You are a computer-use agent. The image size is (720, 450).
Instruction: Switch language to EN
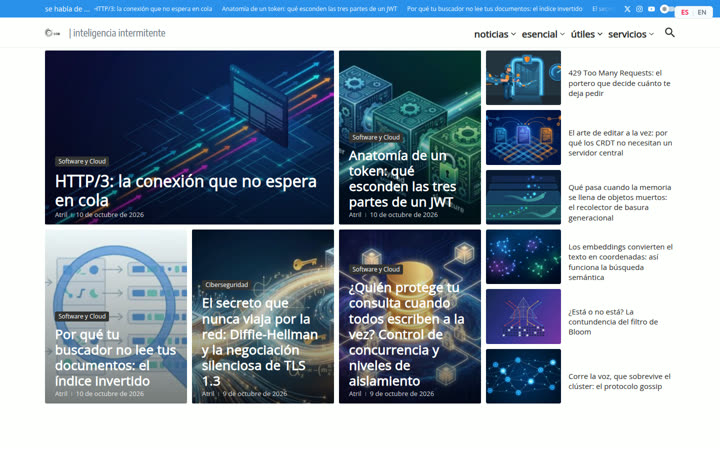coord(702,12)
